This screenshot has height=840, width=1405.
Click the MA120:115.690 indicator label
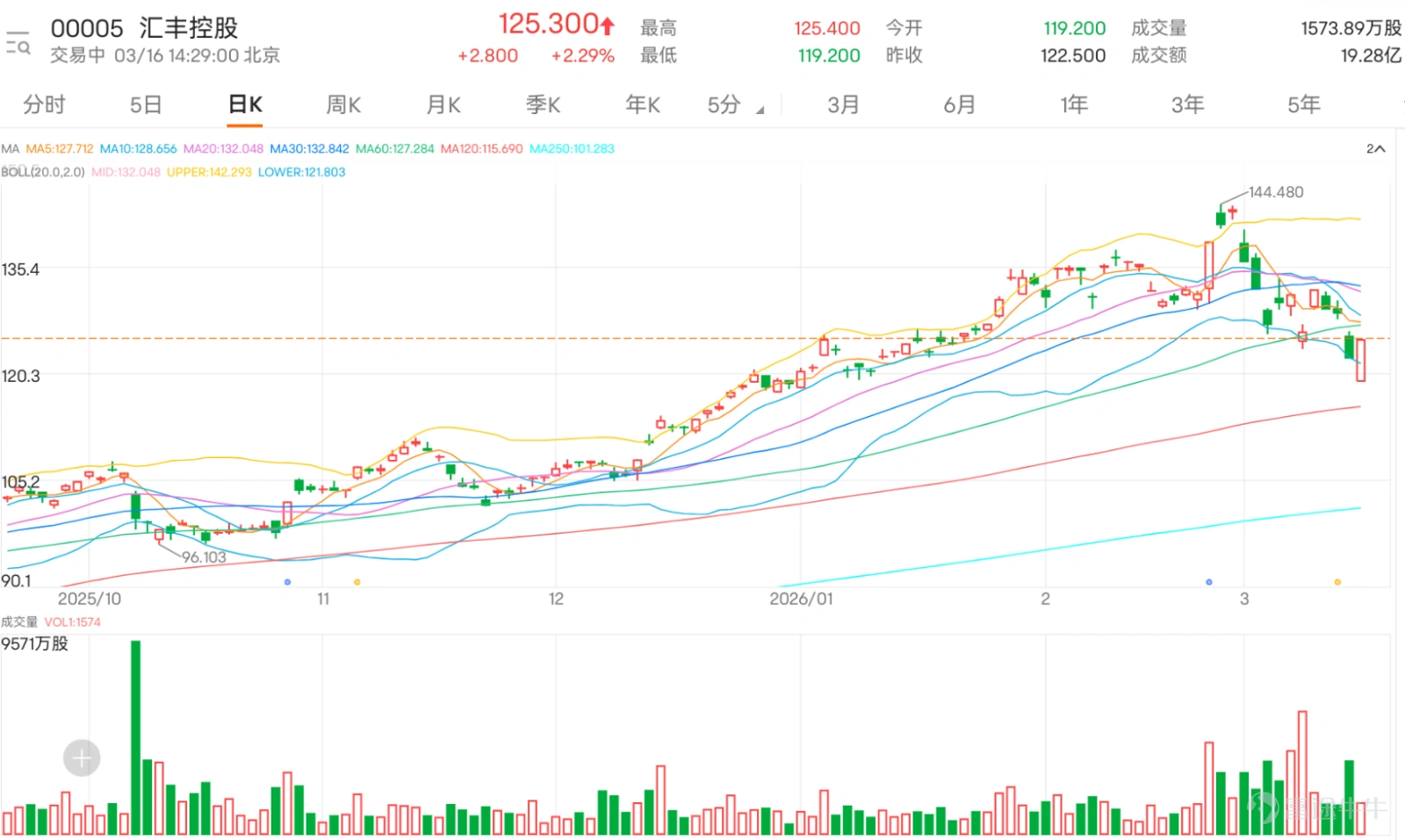point(481,149)
